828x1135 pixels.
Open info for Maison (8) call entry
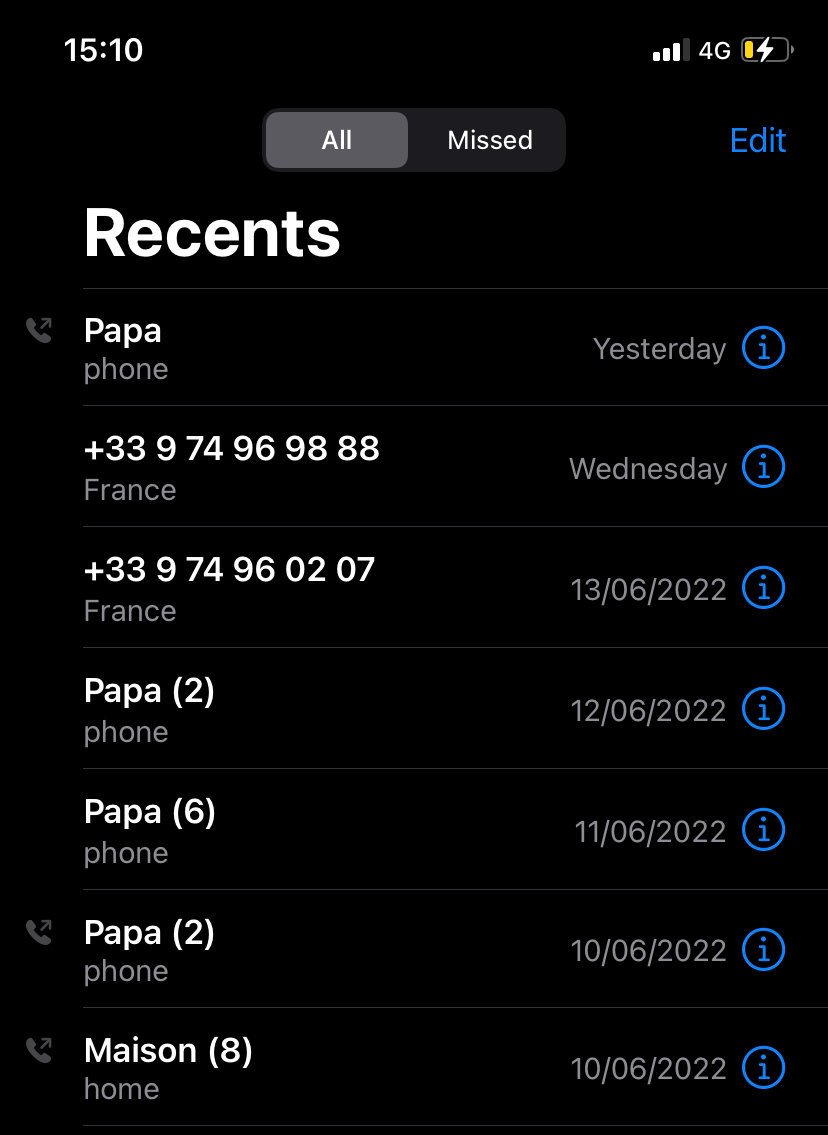click(x=763, y=1067)
